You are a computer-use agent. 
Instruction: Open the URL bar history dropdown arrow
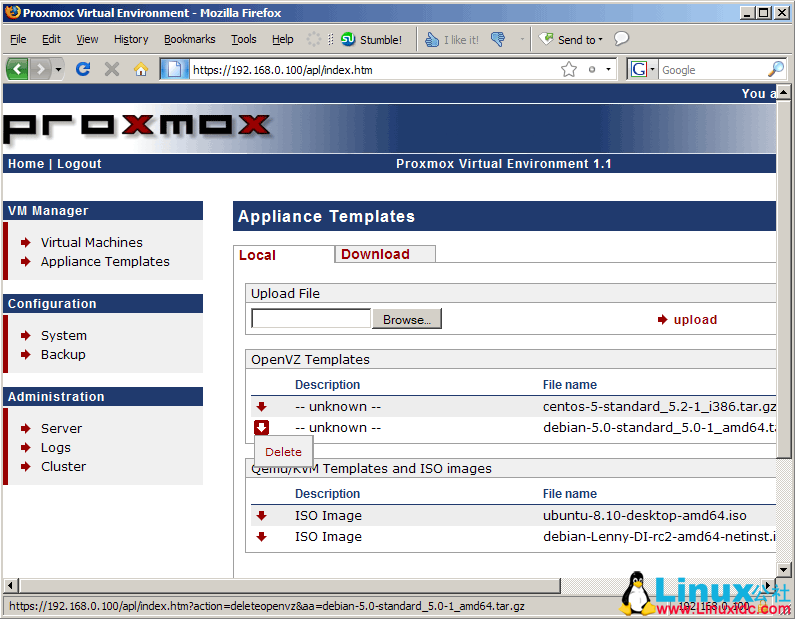point(608,69)
